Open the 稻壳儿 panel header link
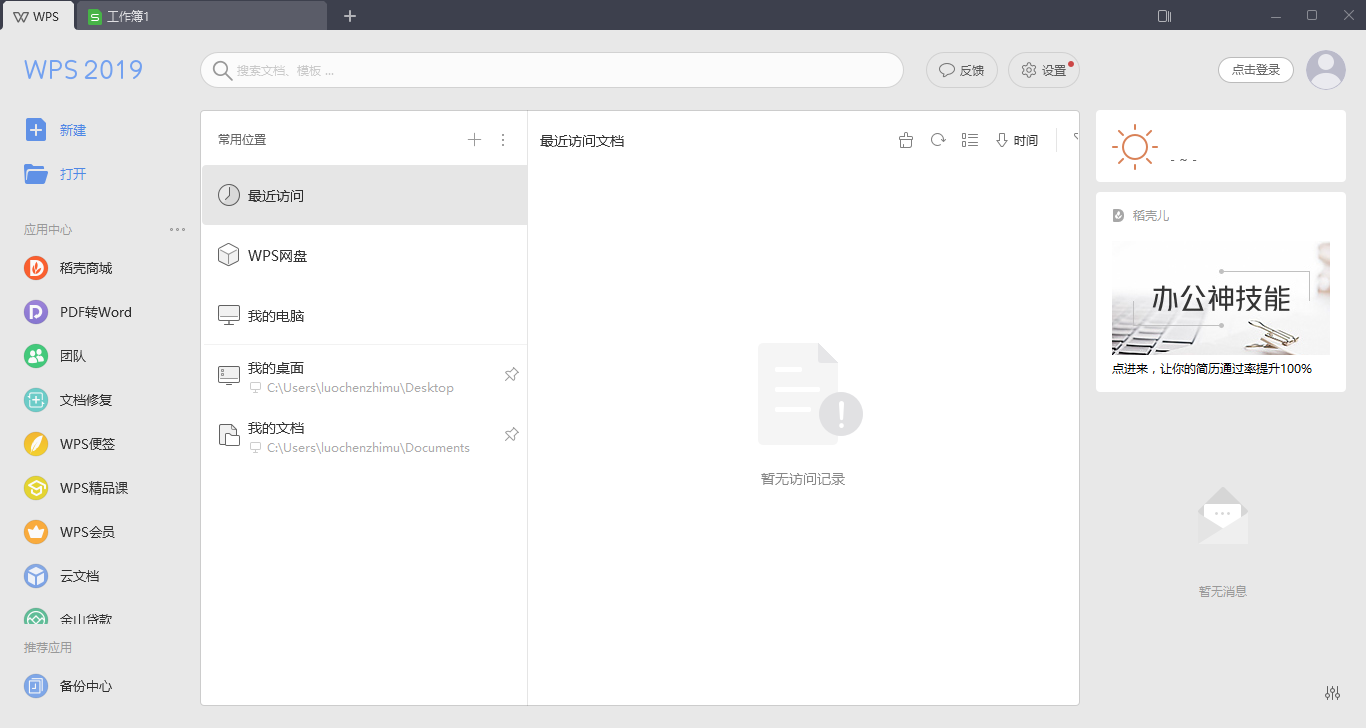Viewport: 1366px width, 728px height. click(x=1141, y=215)
